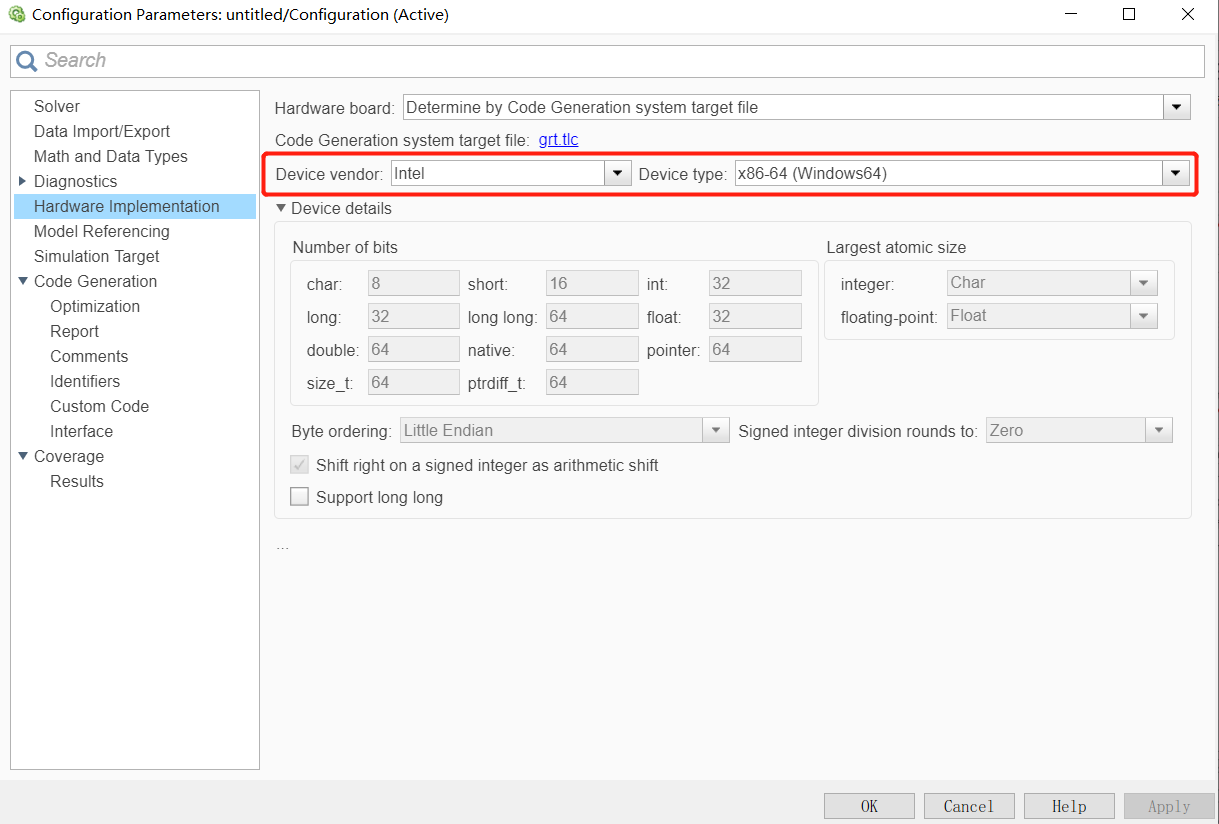The image size is (1219, 824).
Task: Open Signed integer division rounds to dropdown
Action: tap(1159, 431)
